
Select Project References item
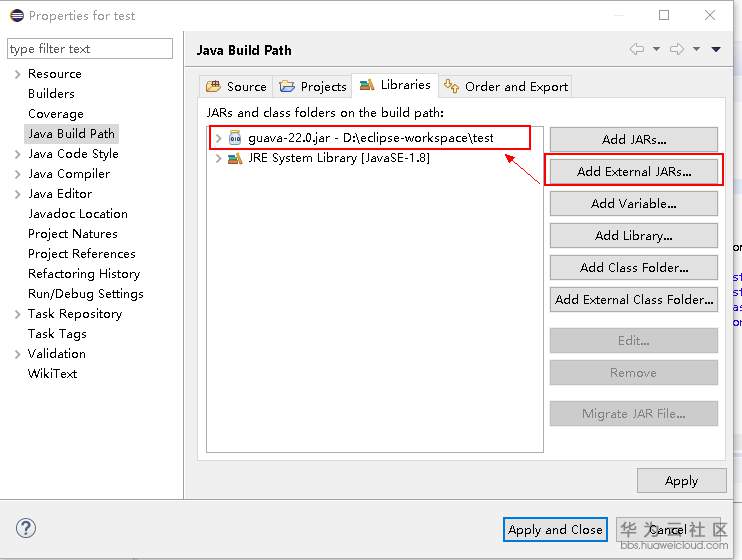point(82,254)
